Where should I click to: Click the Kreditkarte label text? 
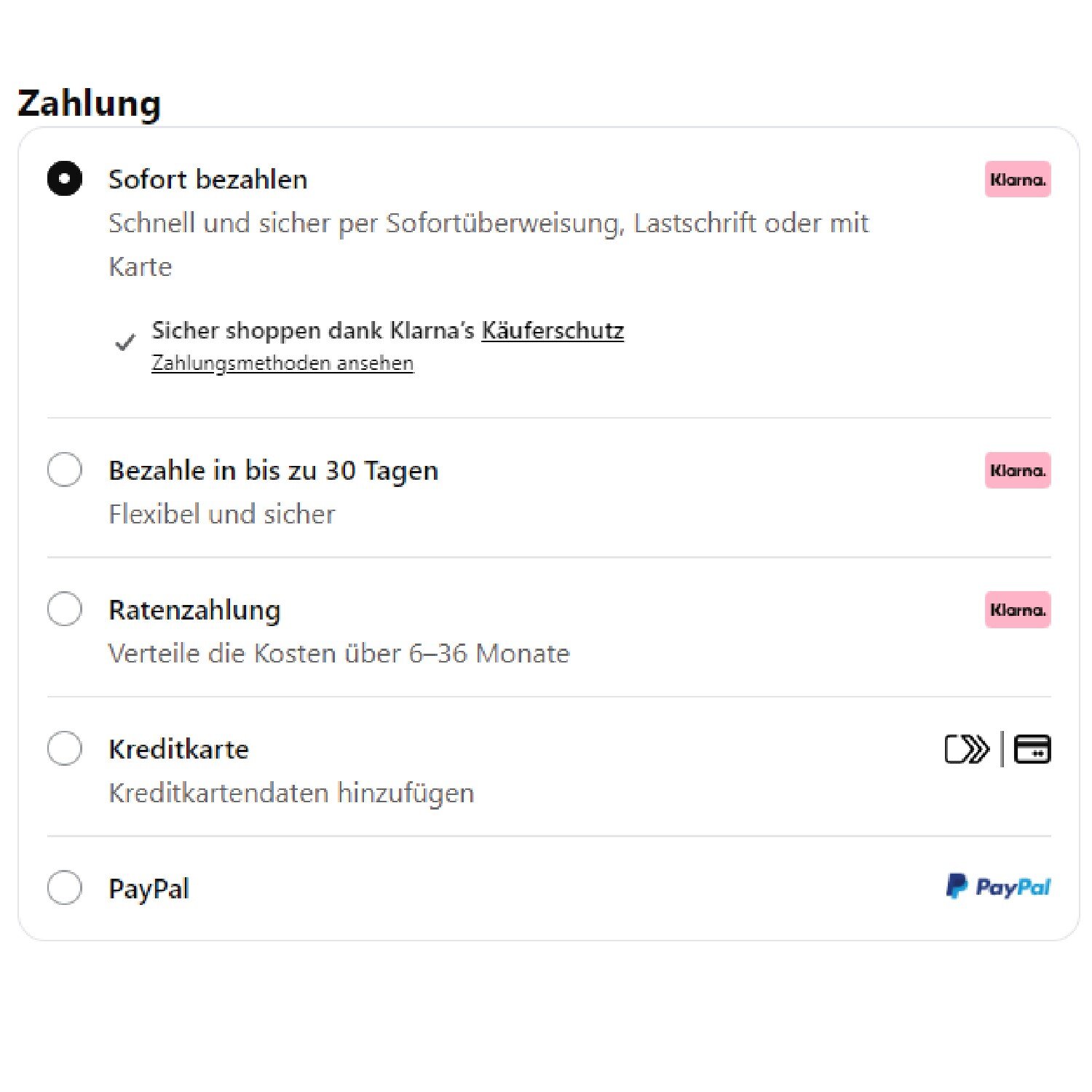[178, 749]
